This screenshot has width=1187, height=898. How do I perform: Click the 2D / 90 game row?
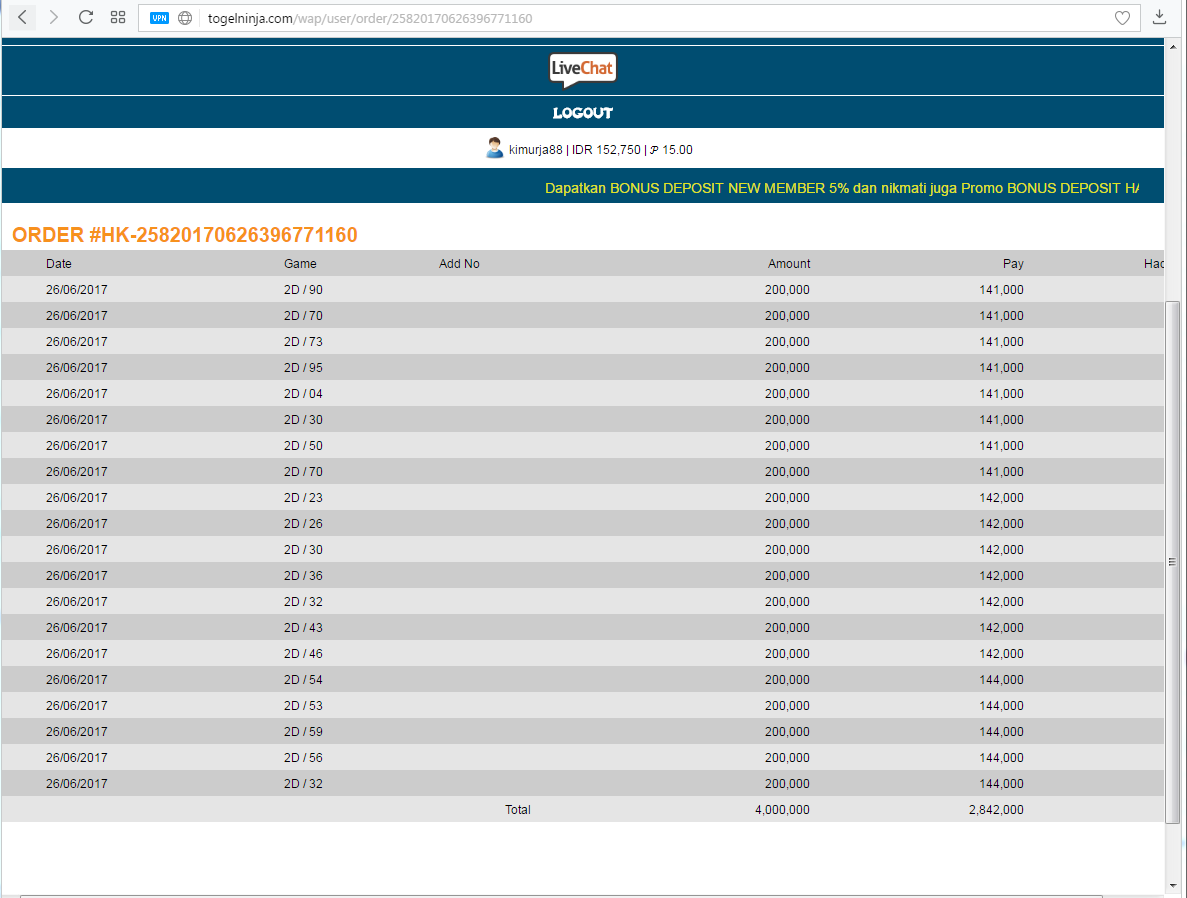pos(303,290)
